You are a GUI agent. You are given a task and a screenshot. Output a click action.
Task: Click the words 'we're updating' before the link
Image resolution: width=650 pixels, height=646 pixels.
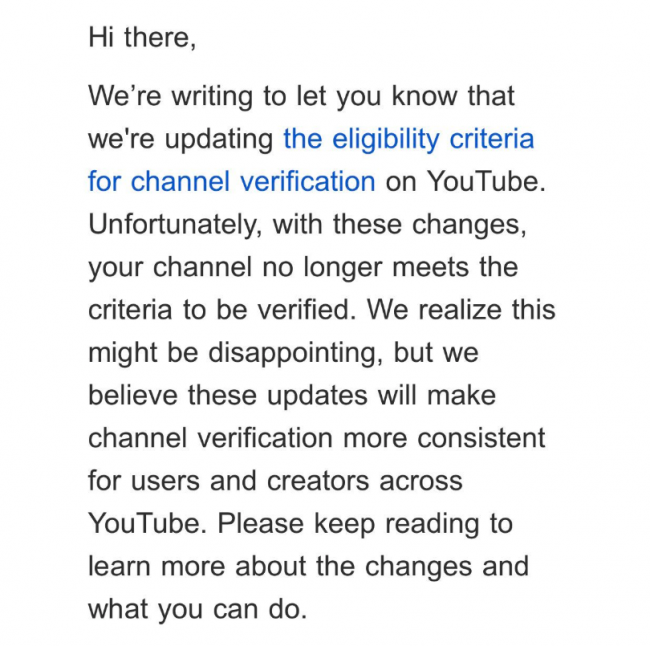click(180, 139)
